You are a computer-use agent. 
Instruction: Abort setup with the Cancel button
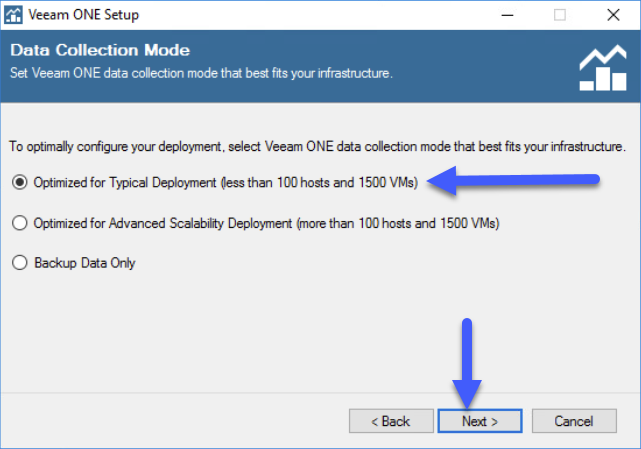pos(574,421)
